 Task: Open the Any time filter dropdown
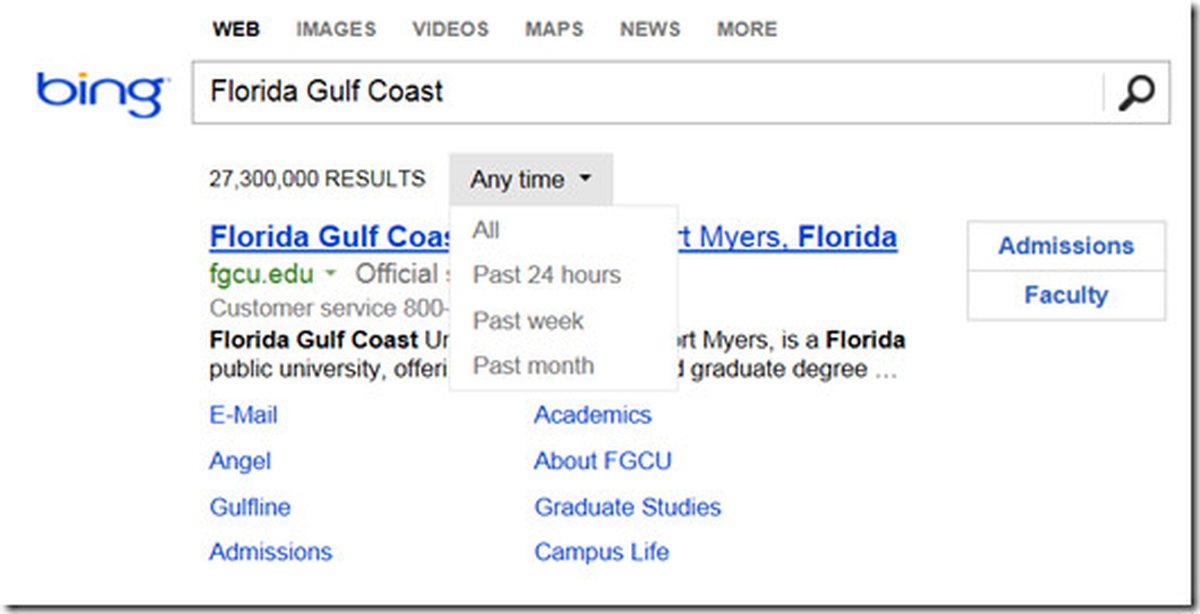tap(531, 180)
